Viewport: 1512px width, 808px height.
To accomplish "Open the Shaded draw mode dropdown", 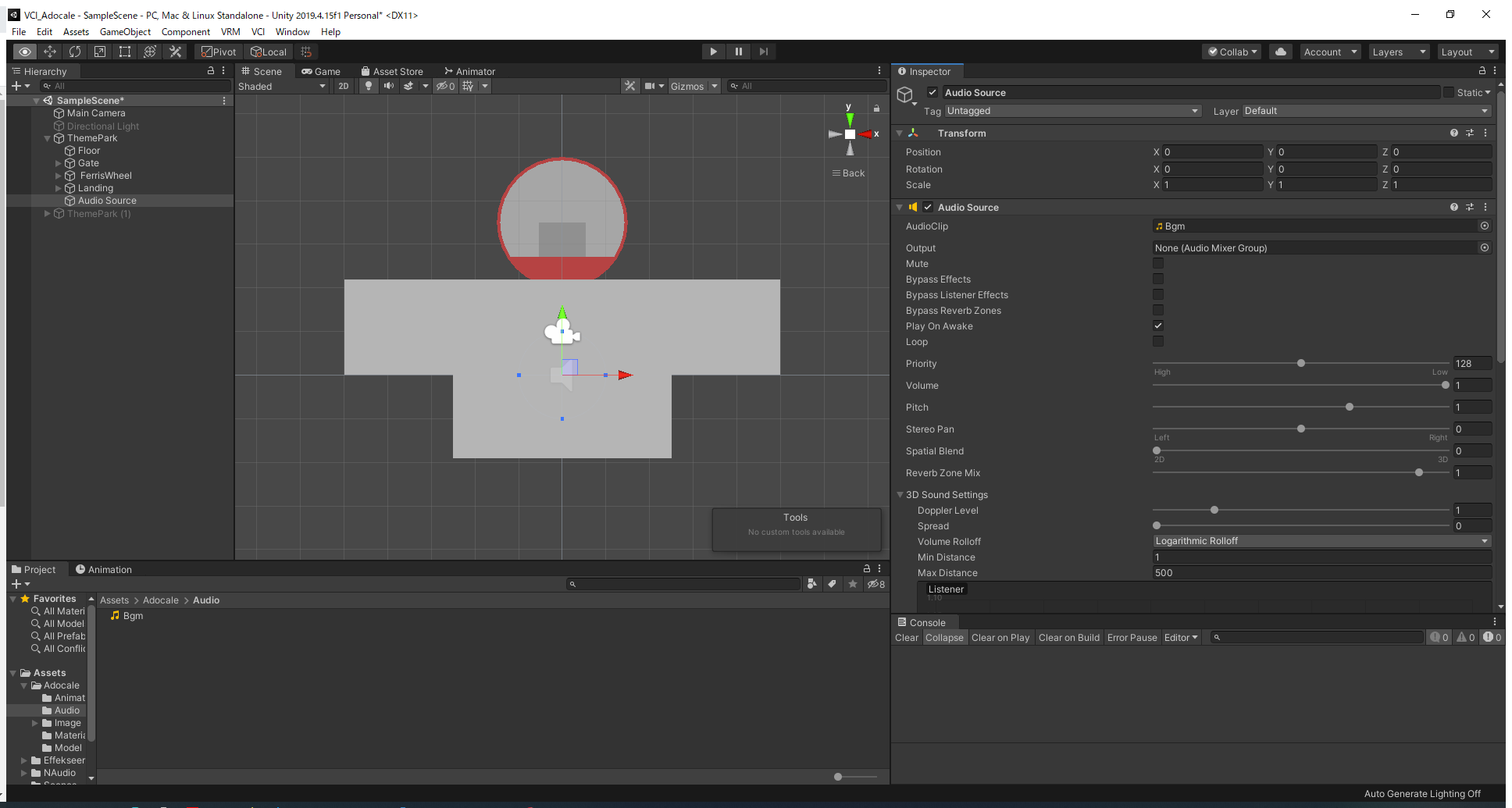I will coord(282,86).
